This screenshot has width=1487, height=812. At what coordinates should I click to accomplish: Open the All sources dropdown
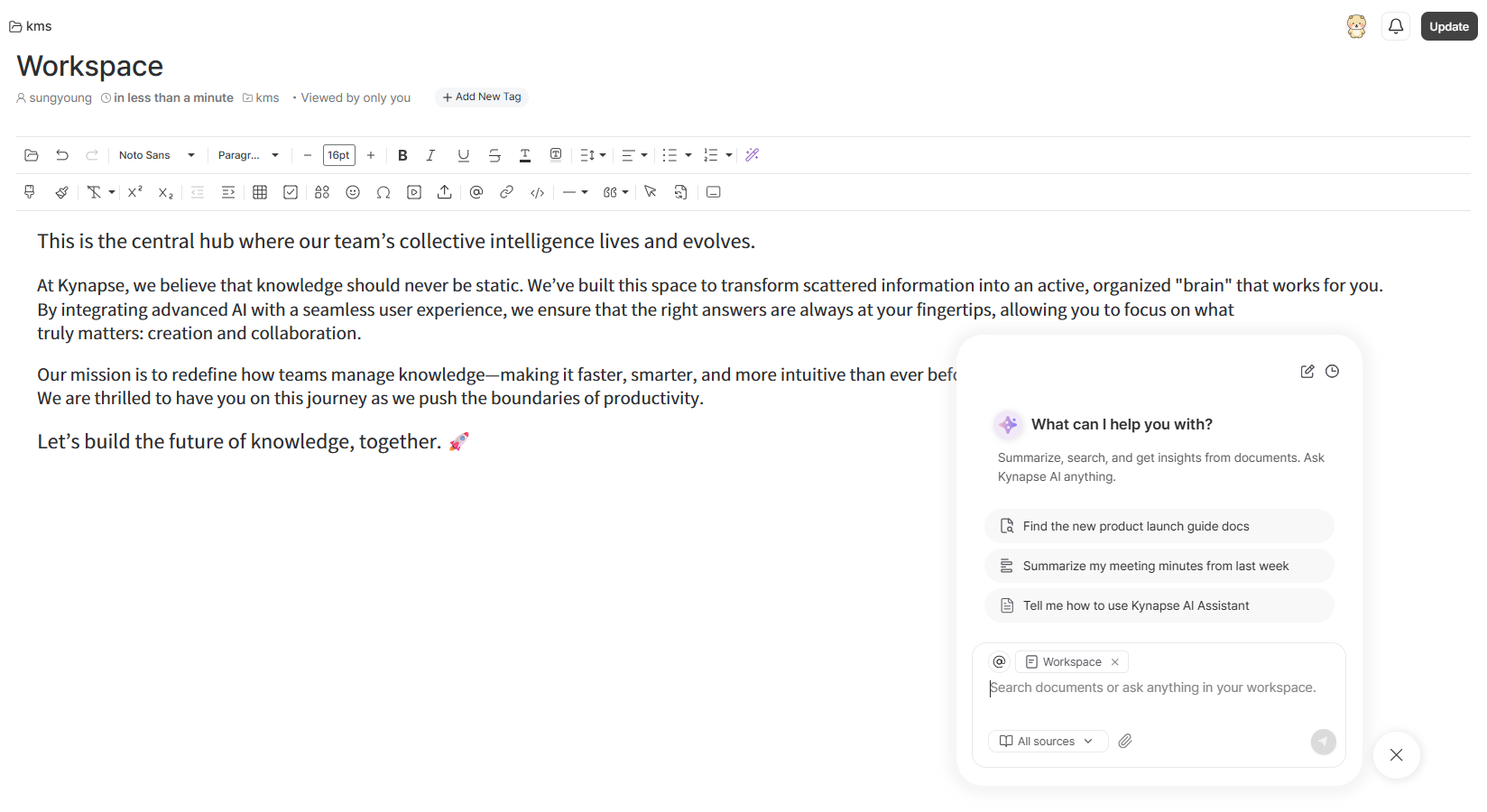[1048, 742]
